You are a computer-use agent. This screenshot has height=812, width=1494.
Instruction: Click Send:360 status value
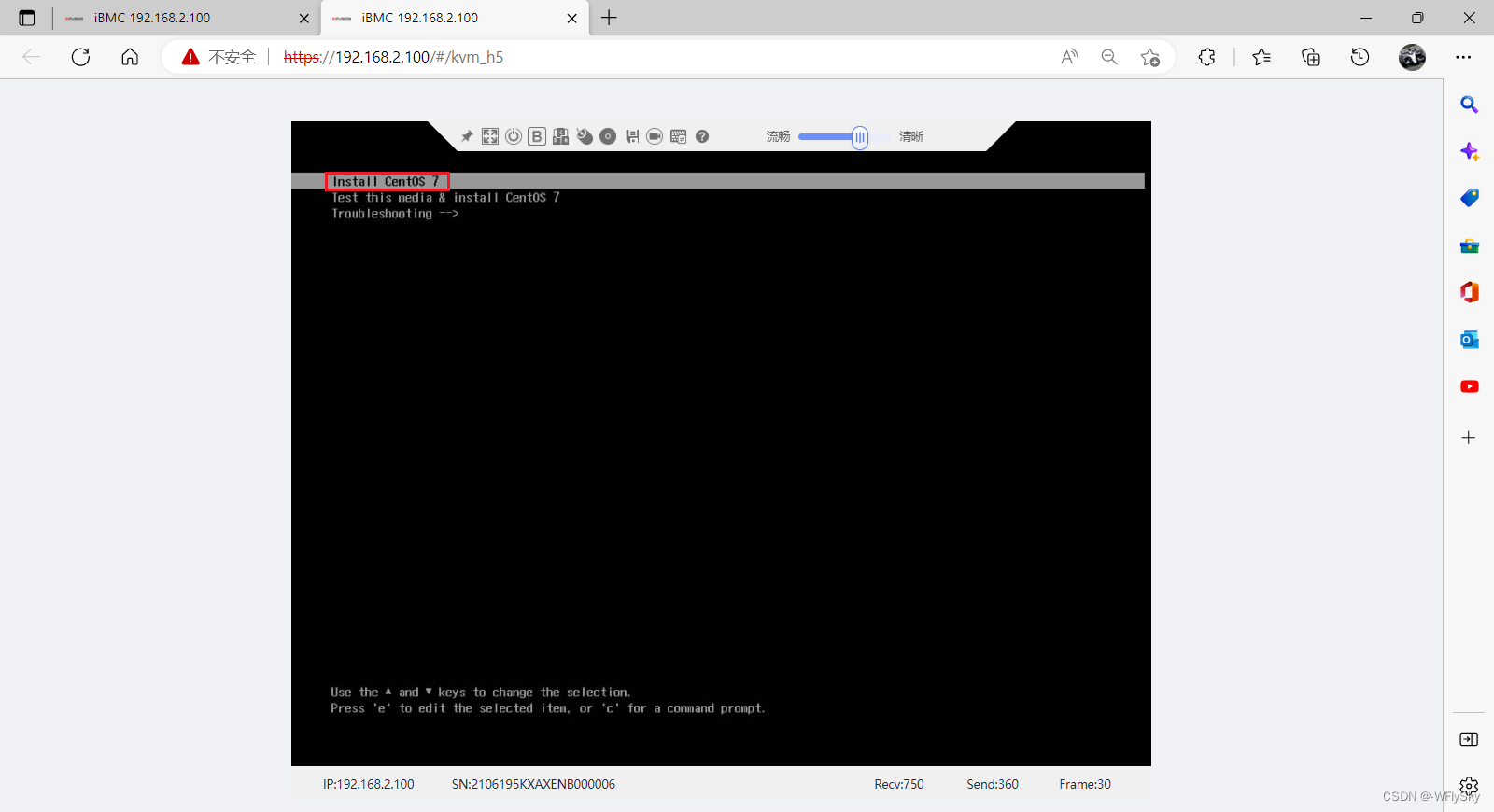pyautogui.click(x=993, y=784)
